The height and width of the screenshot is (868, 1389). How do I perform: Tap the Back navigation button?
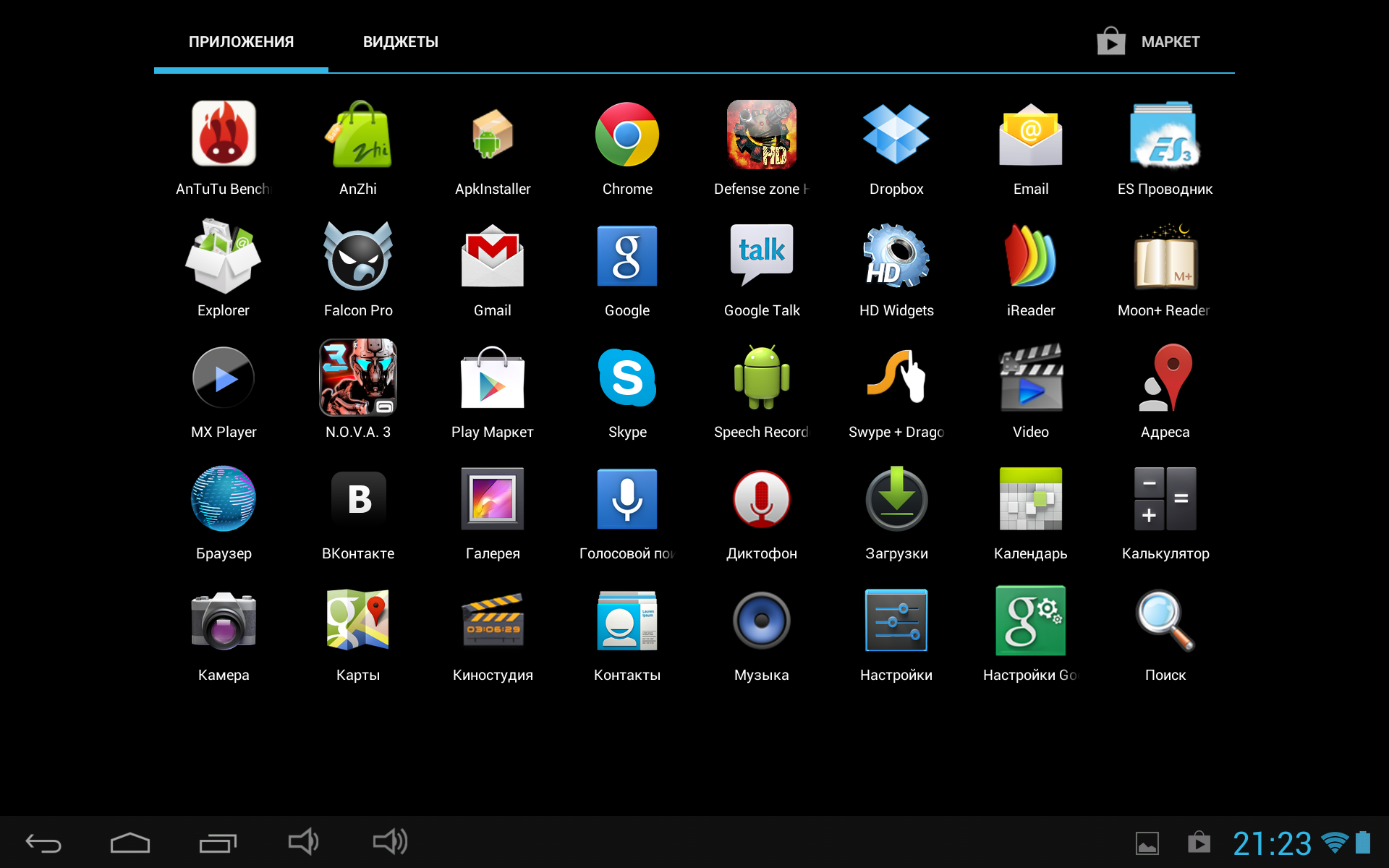tap(43, 843)
